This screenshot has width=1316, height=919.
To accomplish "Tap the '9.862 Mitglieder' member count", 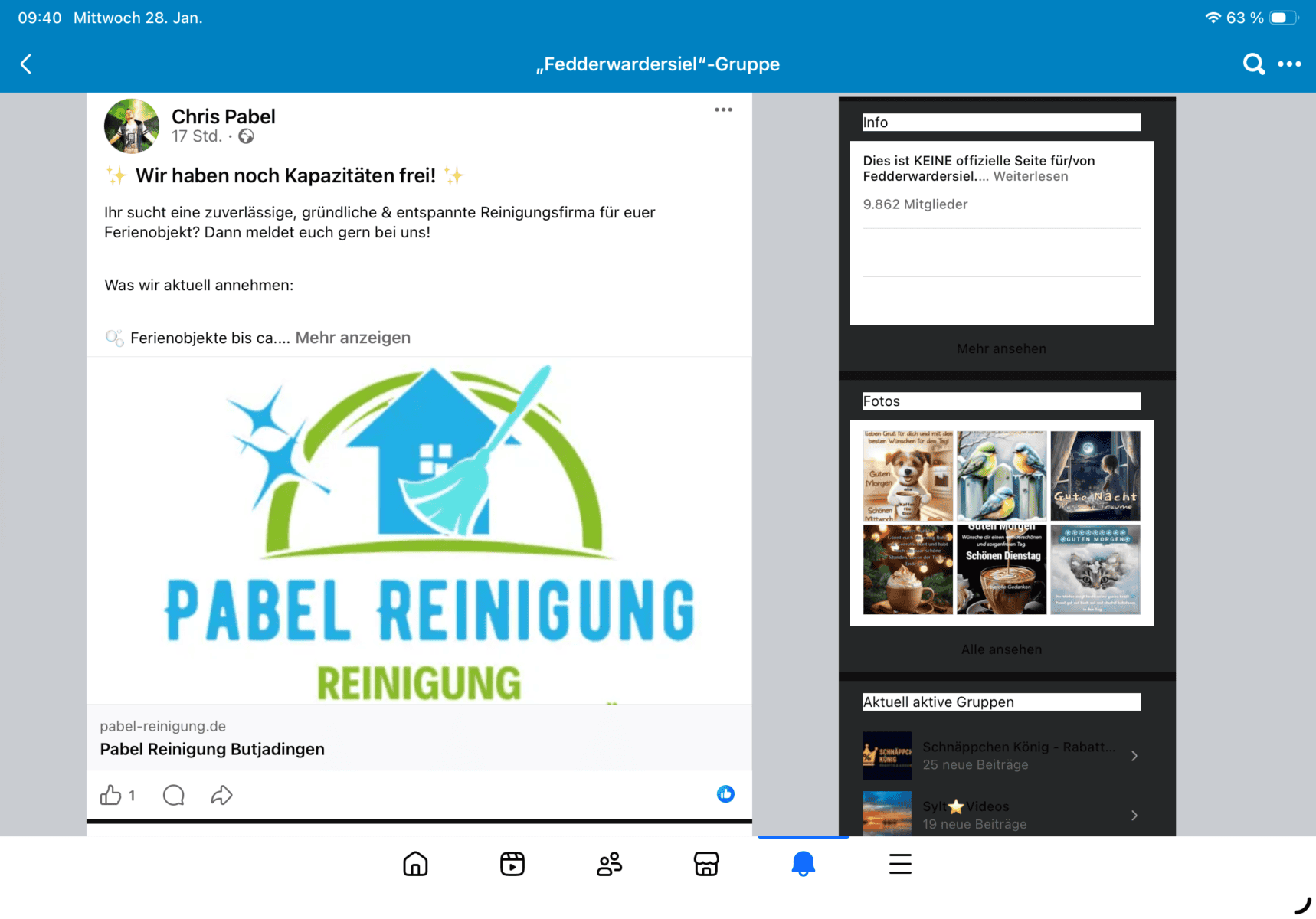I will pyautogui.click(x=915, y=204).
